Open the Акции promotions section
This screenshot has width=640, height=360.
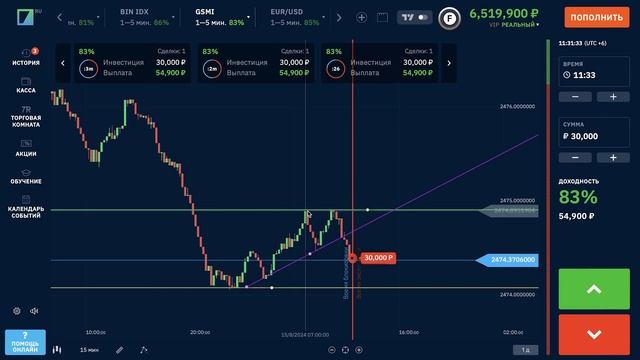26,148
